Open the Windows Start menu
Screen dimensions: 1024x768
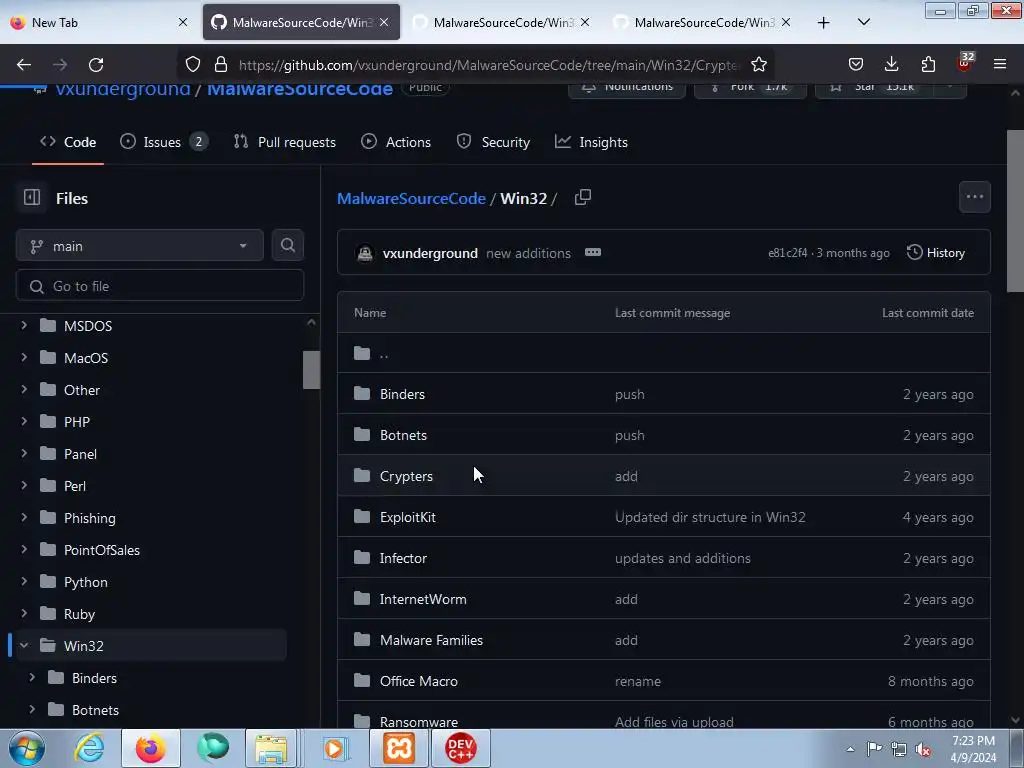(27, 748)
